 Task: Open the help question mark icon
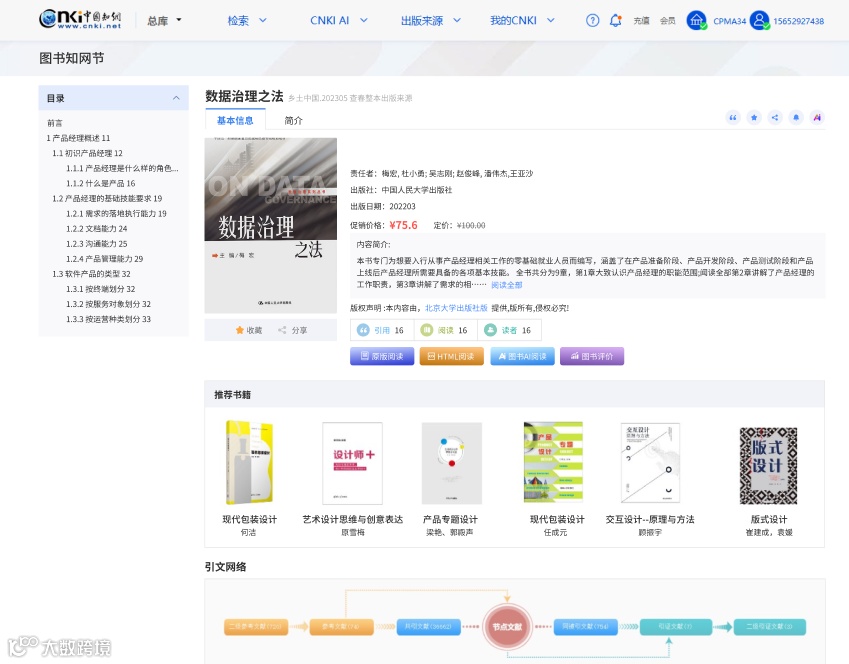point(592,21)
